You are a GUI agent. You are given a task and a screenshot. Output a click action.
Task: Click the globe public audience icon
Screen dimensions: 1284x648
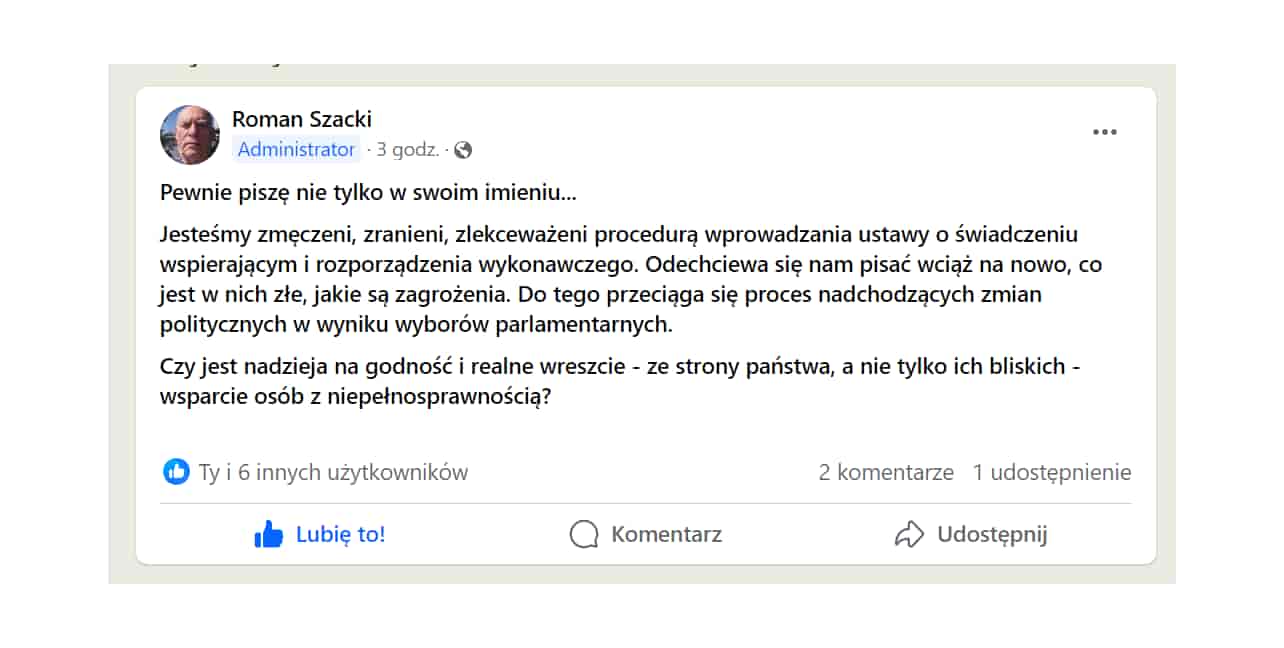pos(462,150)
